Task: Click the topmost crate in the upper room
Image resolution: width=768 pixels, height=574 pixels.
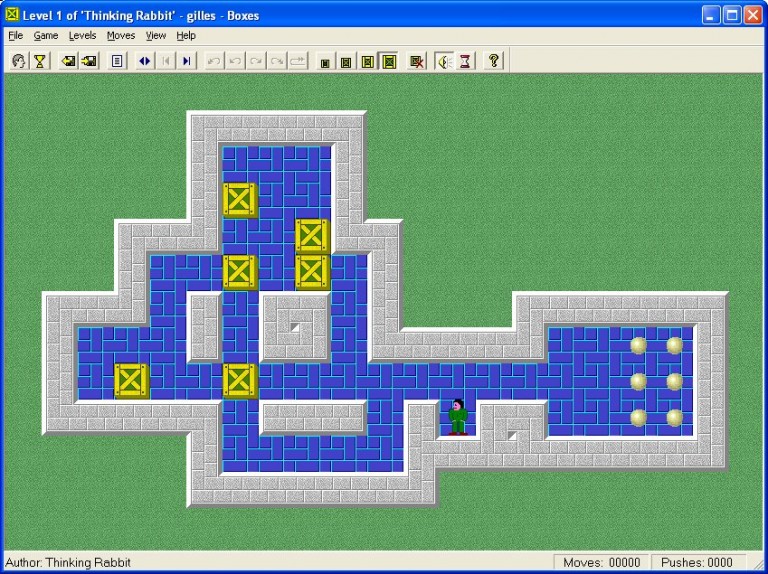Action: 240,199
